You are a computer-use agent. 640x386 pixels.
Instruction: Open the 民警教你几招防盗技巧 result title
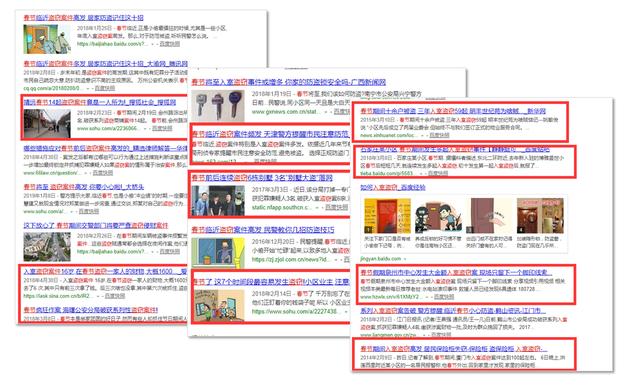[x=263, y=230]
